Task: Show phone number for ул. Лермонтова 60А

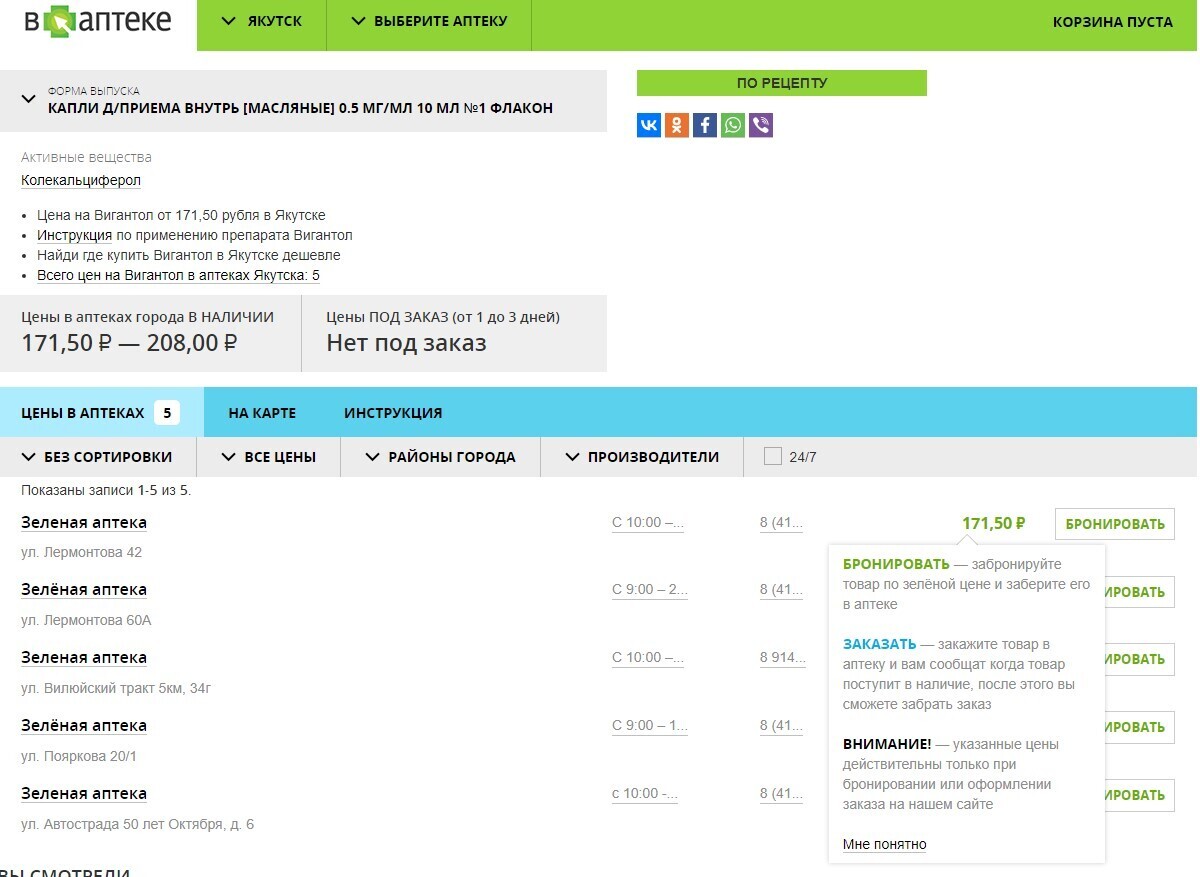Action: point(781,589)
